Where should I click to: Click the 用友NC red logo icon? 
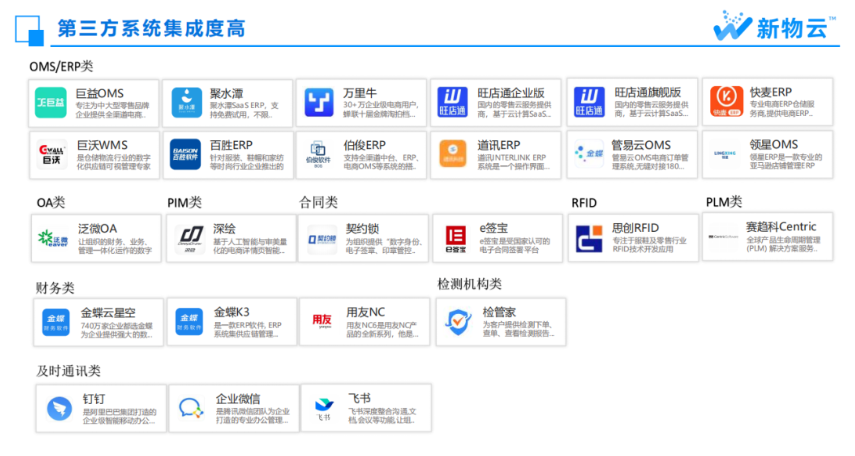click(x=322, y=321)
